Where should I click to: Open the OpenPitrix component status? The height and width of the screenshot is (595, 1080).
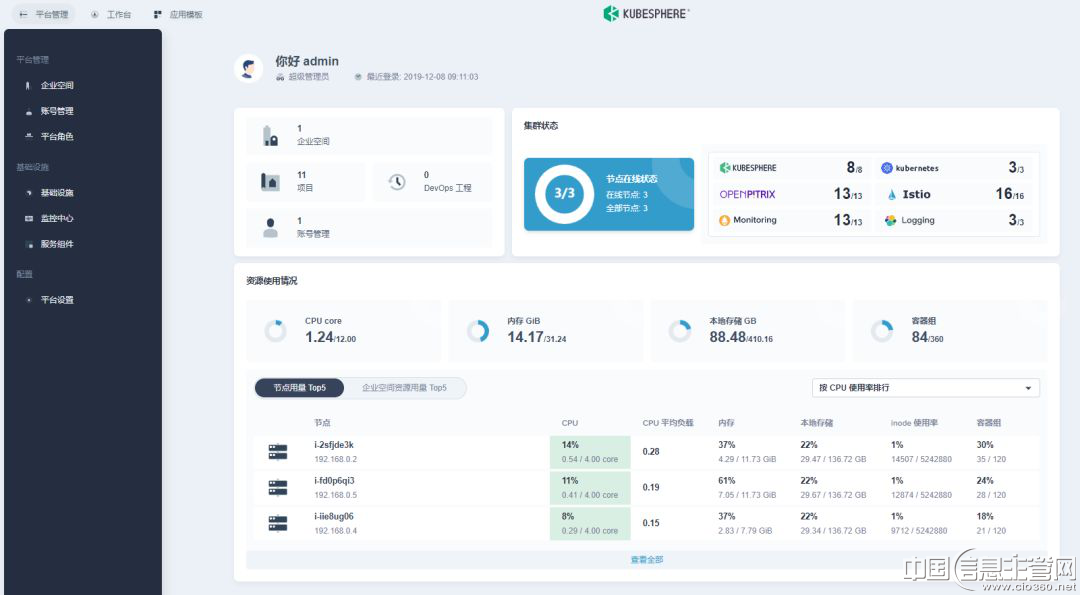(x=791, y=194)
